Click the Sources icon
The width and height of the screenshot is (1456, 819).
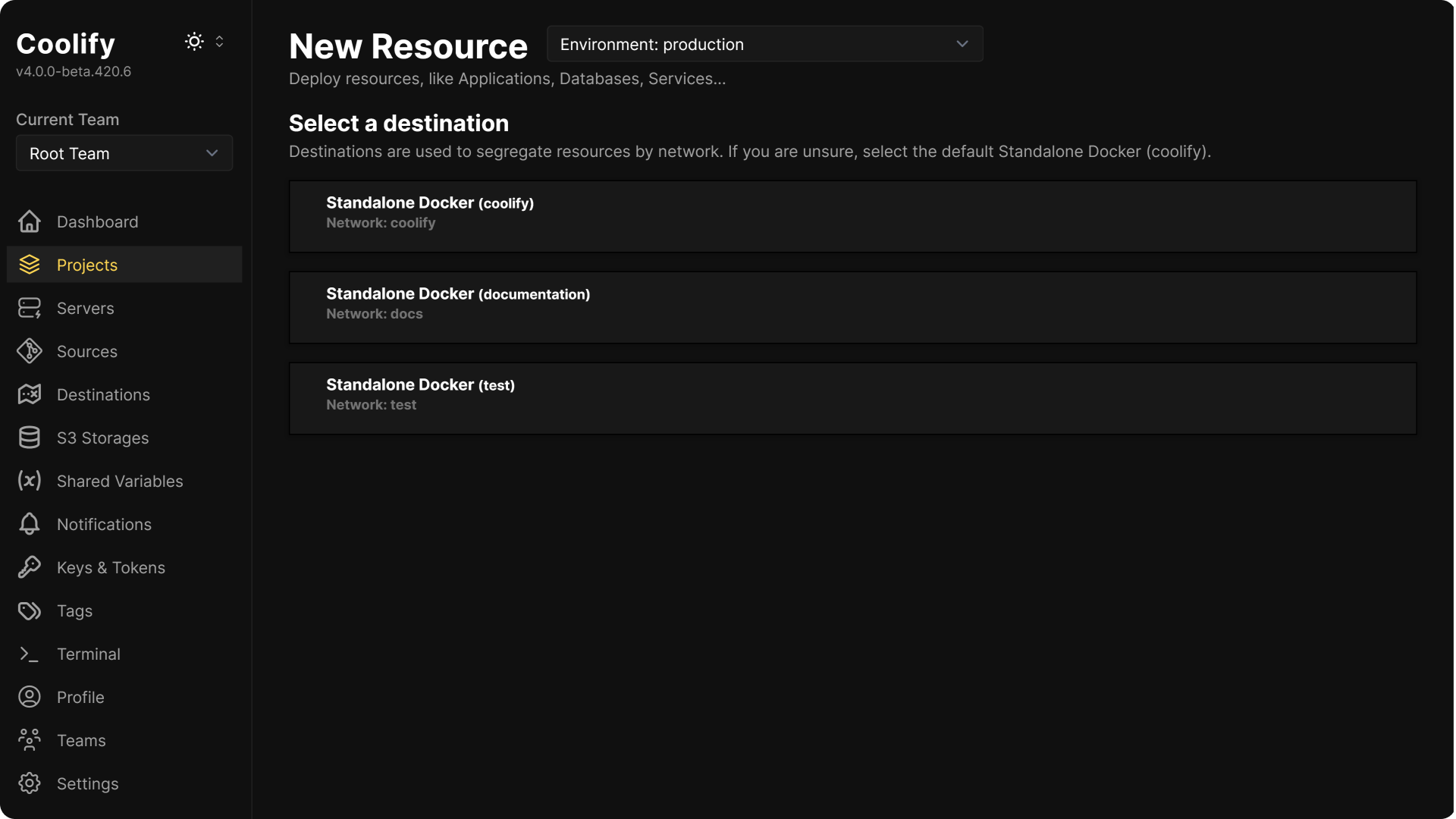point(29,351)
